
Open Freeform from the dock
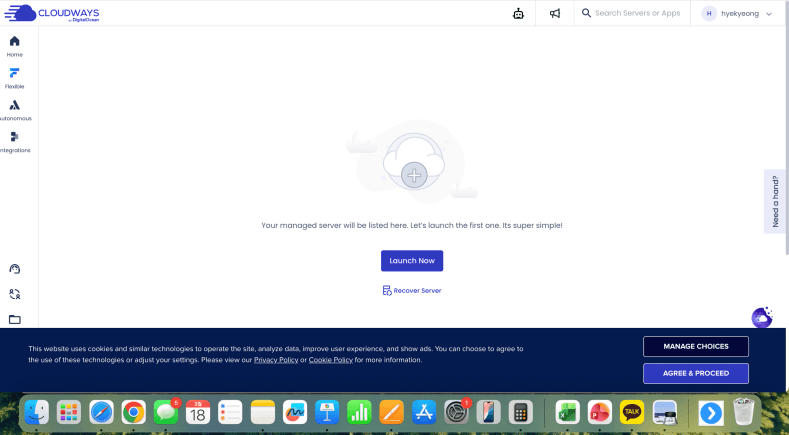pos(295,413)
